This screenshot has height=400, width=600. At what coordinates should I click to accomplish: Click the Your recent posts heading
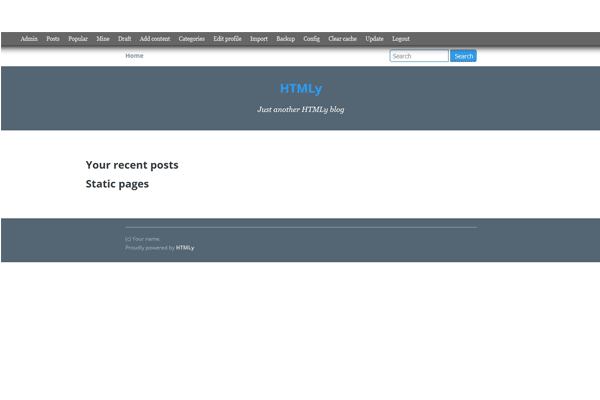132,165
